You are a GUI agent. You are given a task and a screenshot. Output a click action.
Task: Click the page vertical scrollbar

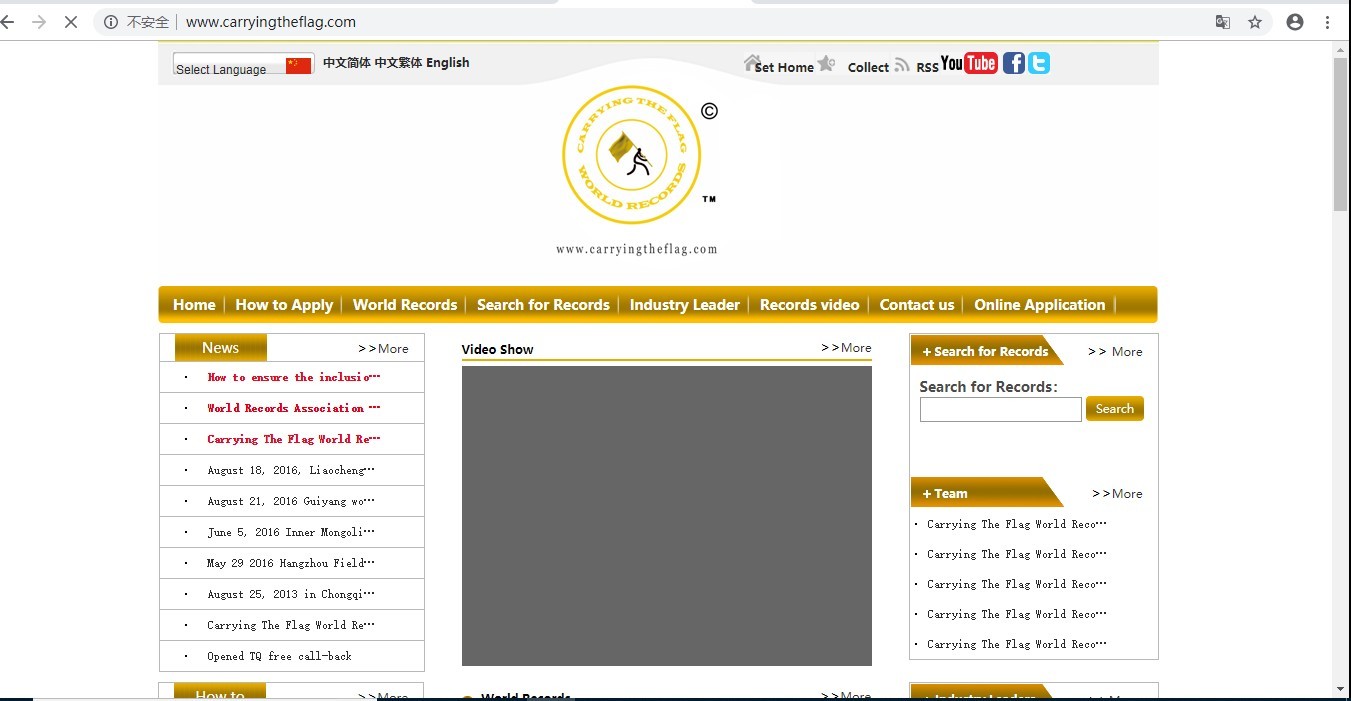pos(1340,134)
